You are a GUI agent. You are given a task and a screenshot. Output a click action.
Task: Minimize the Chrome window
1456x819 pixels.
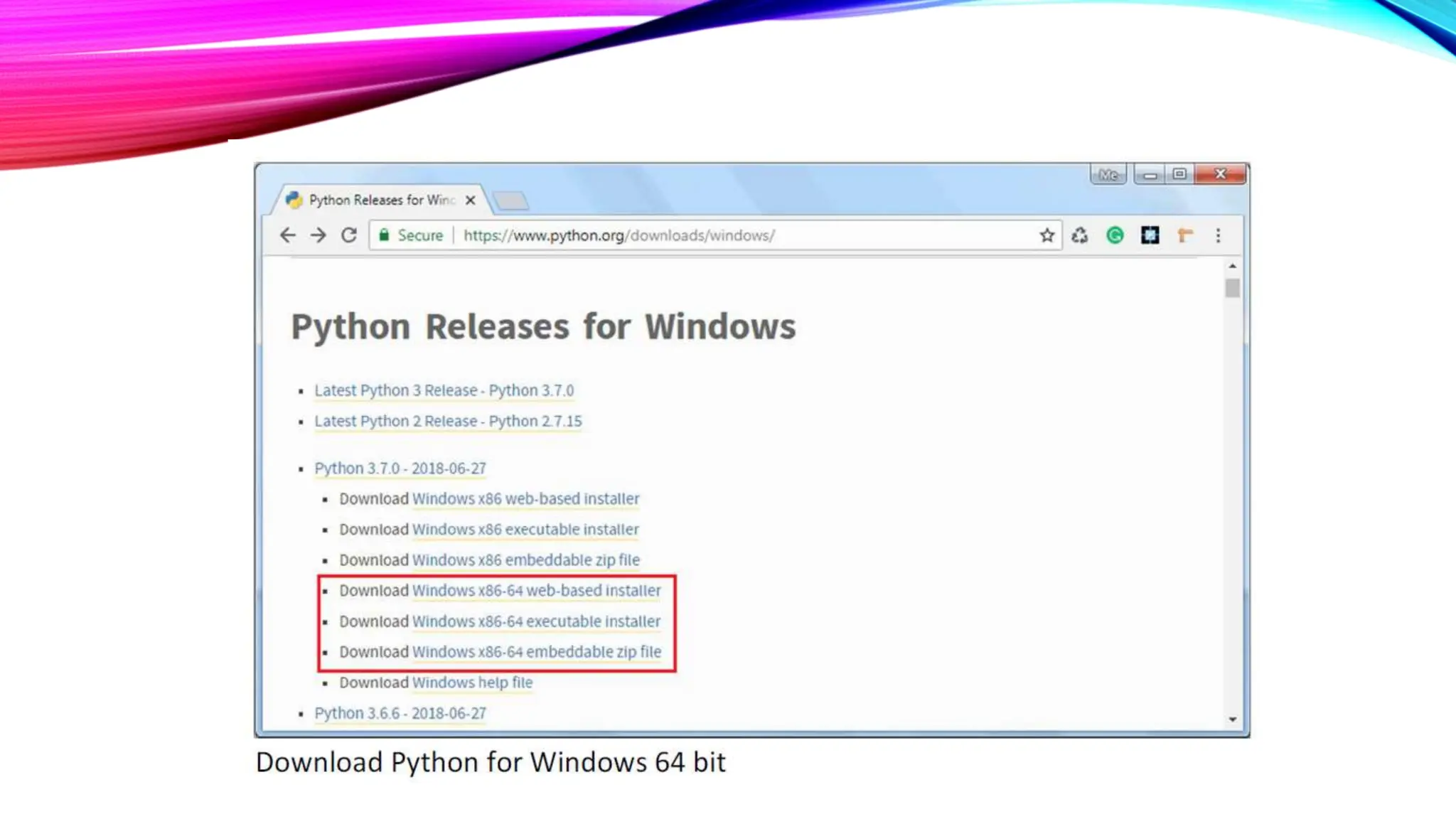point(1150,174)
